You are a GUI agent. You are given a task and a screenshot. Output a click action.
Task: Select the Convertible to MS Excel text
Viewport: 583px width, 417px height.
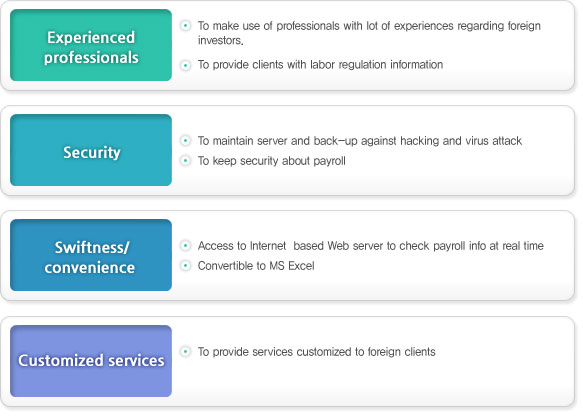[256, 266]
